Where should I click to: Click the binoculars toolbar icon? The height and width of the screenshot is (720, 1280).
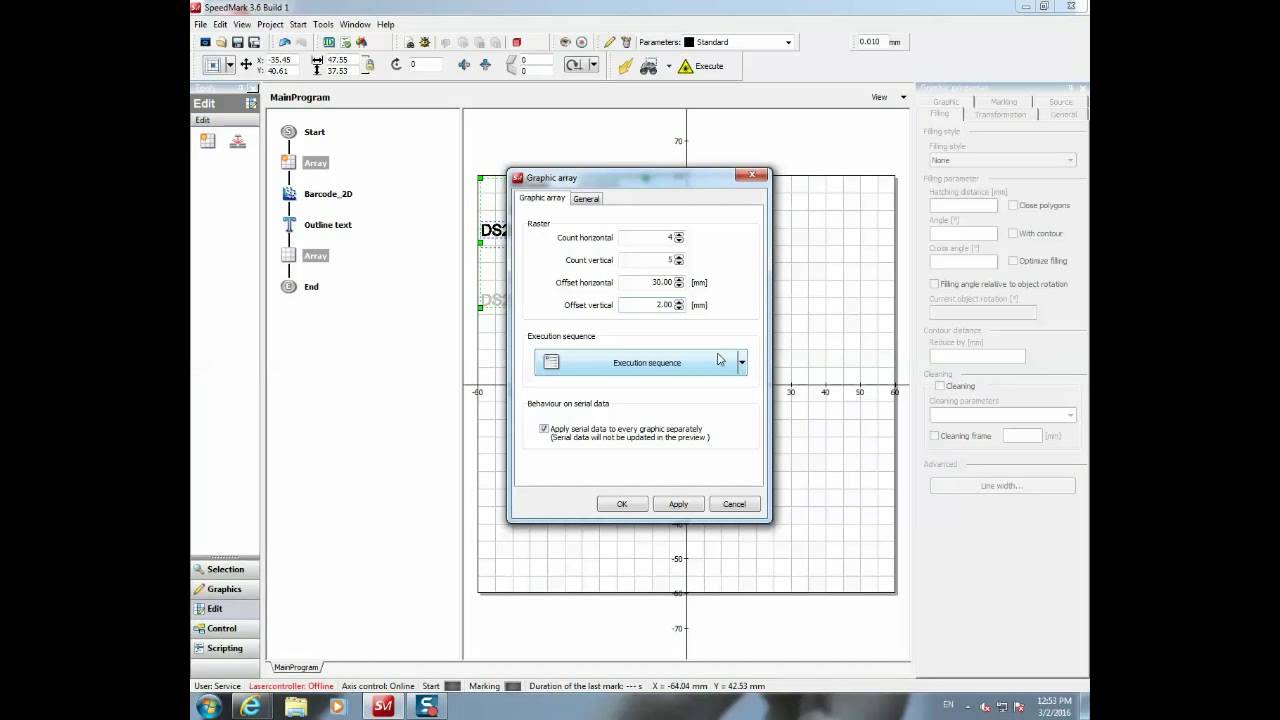pyautogui.click(x=649, y=66)
